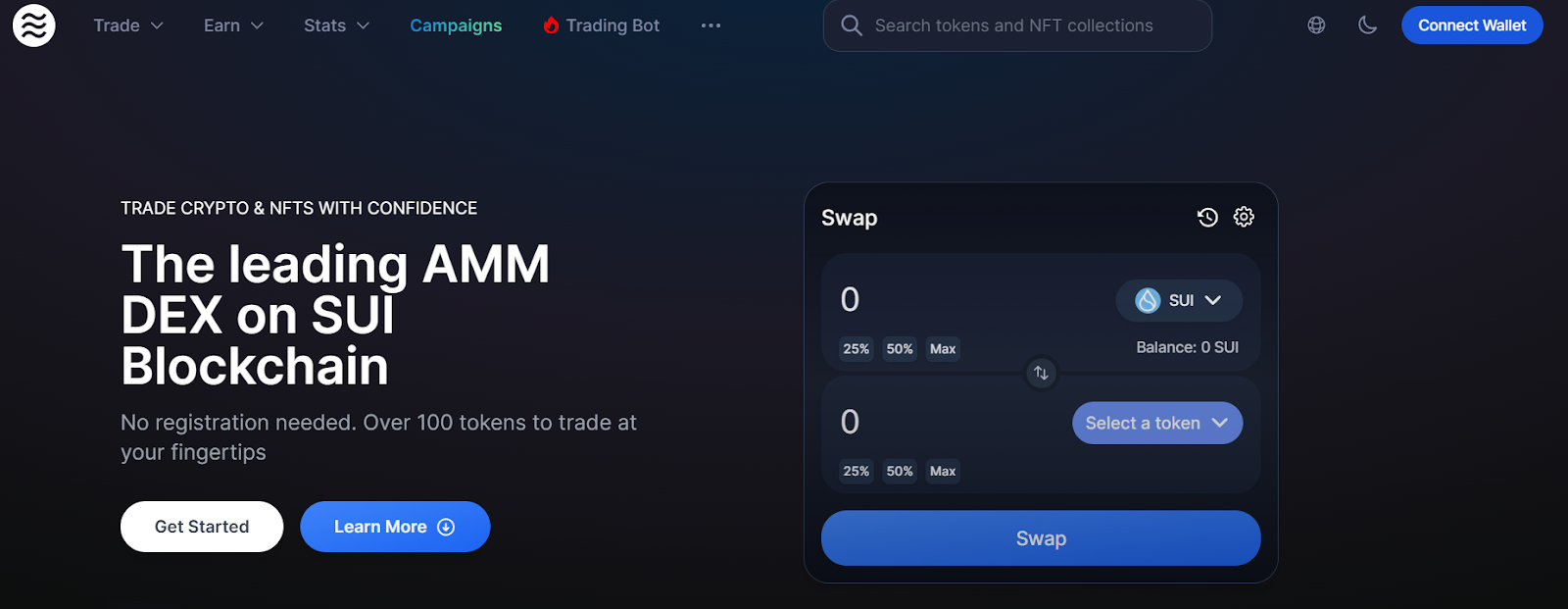Click the Connect Wallet button
Screen dimensions: 1568x609
[x=1472, y=25]
